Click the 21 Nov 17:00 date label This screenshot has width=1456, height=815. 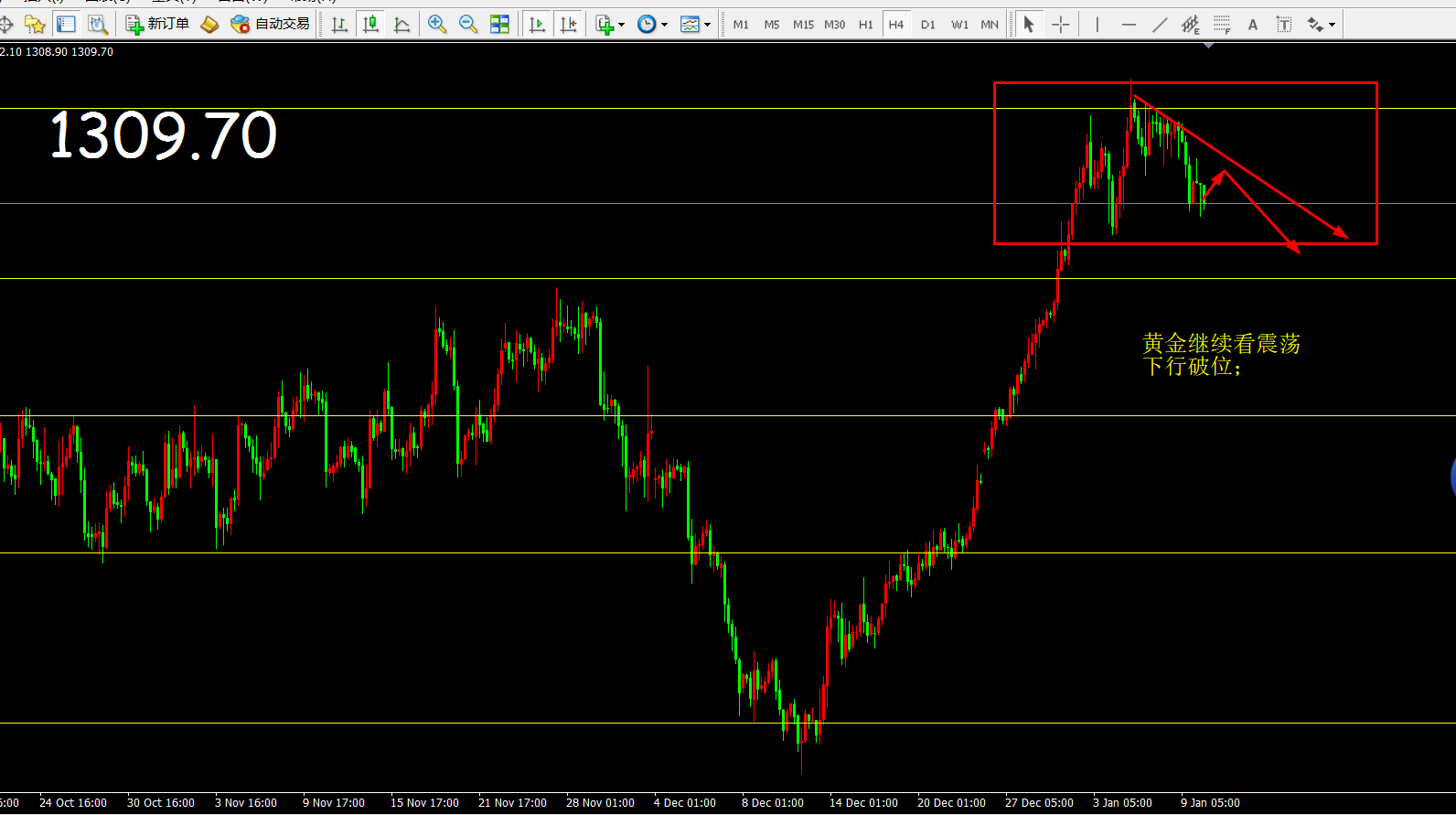click(x=512, y=803)
